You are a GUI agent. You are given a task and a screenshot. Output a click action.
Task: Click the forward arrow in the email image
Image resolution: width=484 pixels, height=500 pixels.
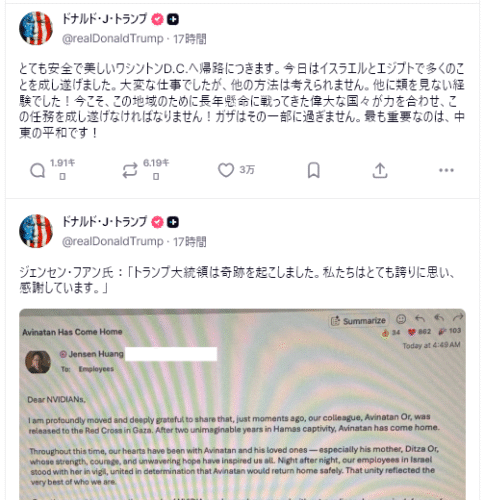pos(458,318)
